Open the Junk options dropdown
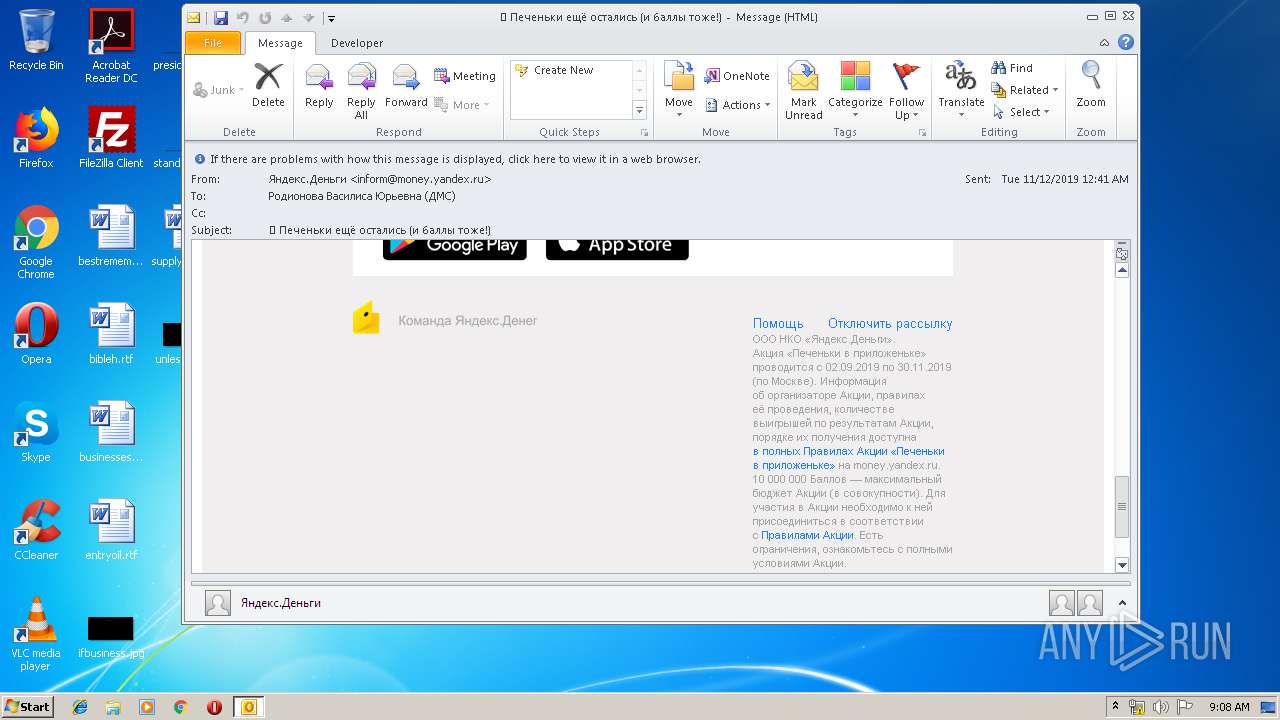 [x=217, y=90]
